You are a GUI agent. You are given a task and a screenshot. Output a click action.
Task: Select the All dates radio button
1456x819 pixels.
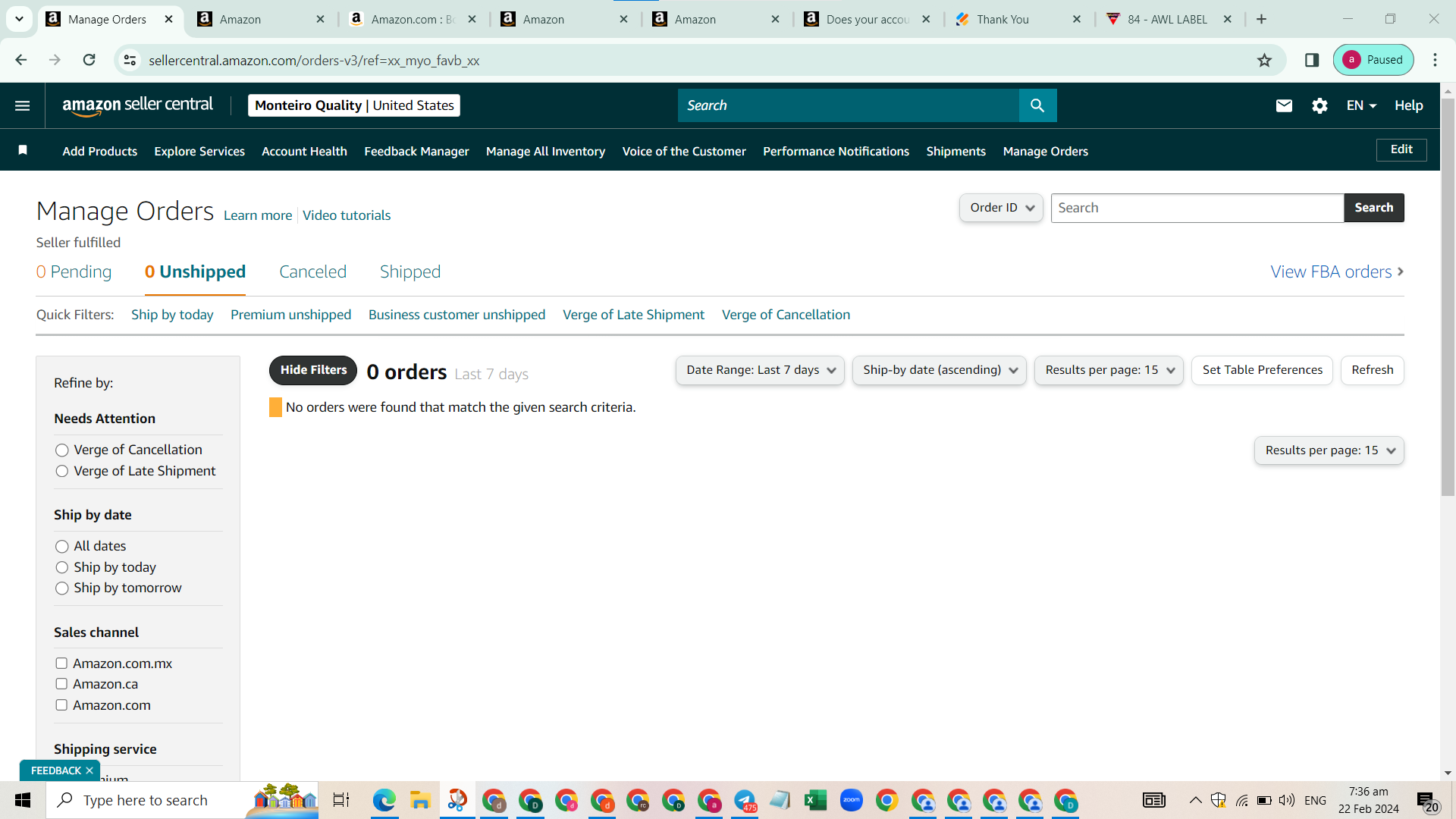pyautogui.click(x=62, y=547)
